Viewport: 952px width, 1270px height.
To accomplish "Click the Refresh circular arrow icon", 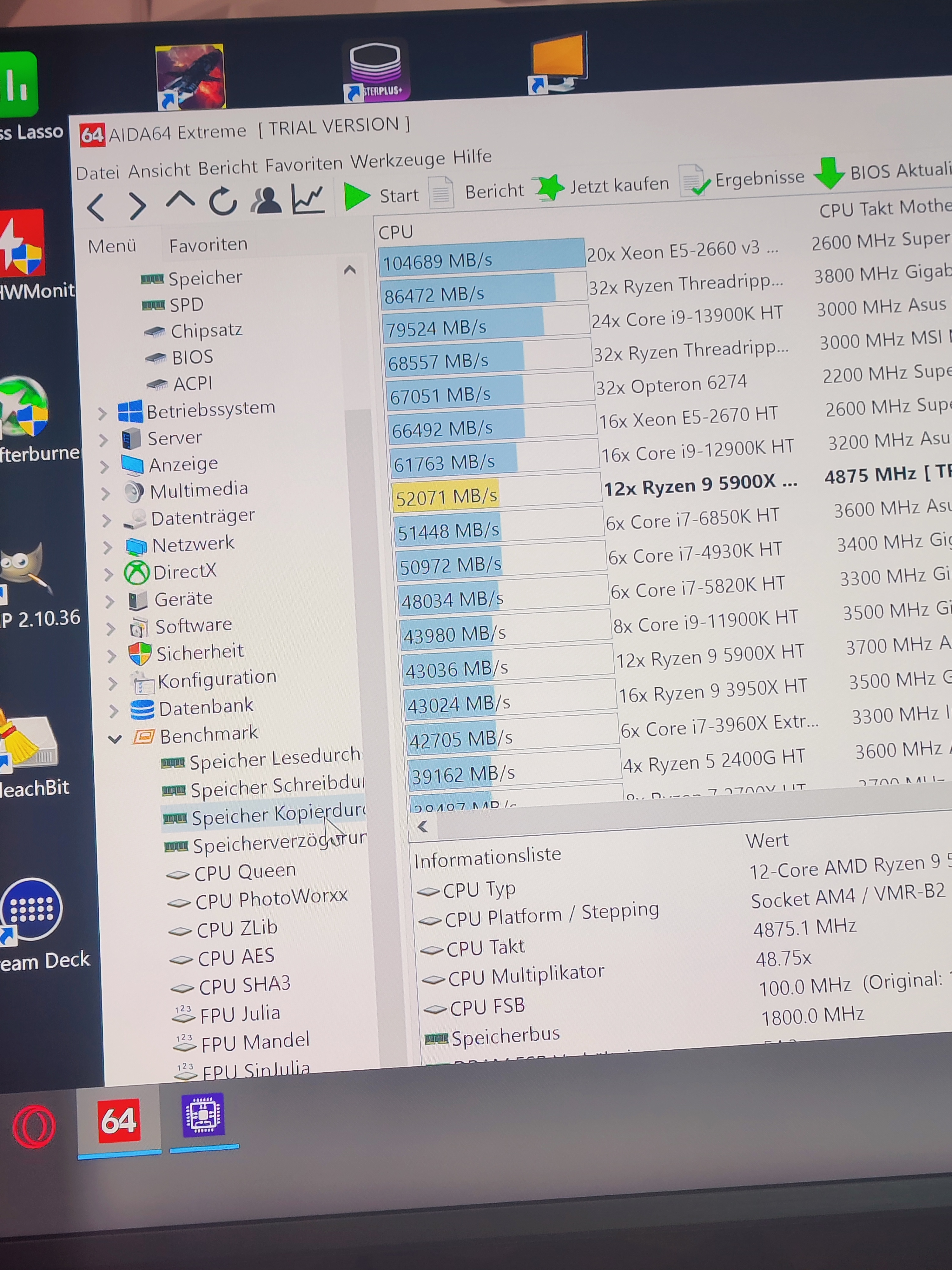I will (223, 202).
